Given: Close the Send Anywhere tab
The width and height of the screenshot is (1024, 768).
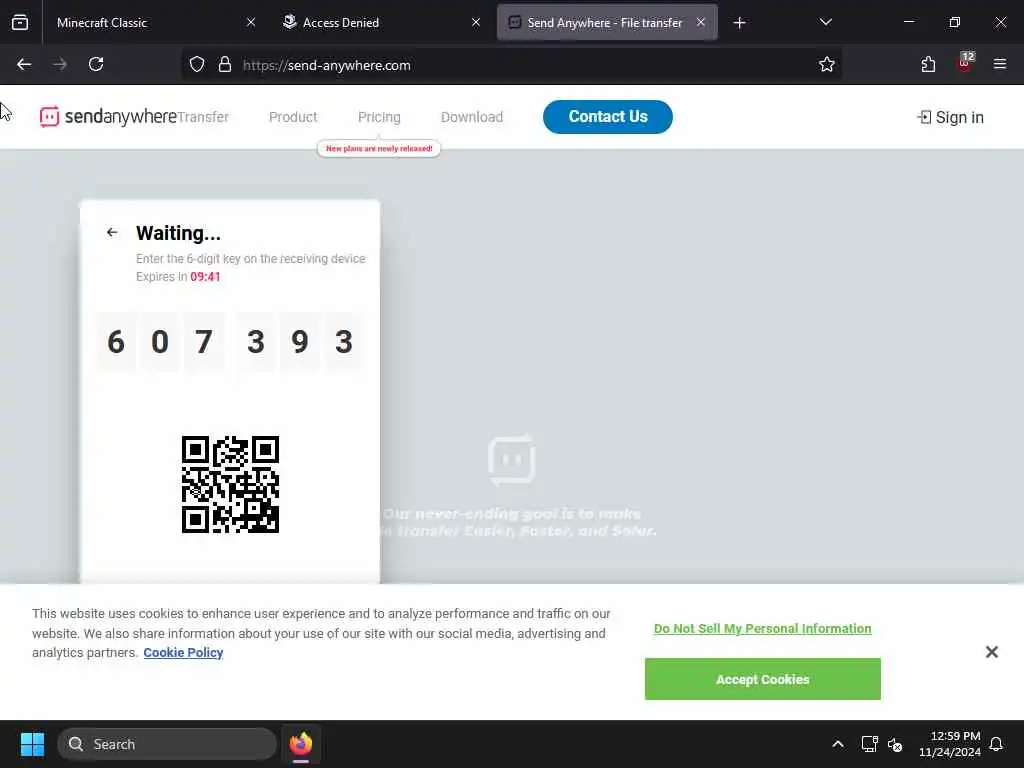Looking at the screenshot, I should [x=701, y=22].
